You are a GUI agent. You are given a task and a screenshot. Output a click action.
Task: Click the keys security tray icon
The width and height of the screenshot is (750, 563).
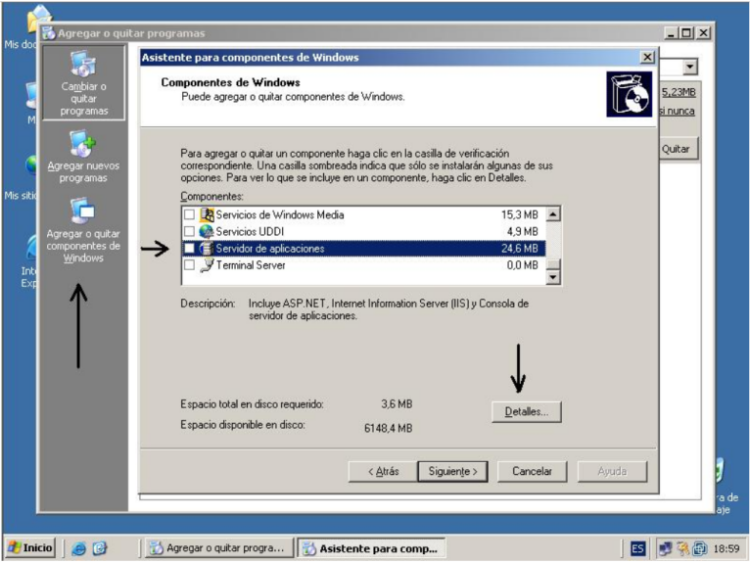tap(683, 548)
